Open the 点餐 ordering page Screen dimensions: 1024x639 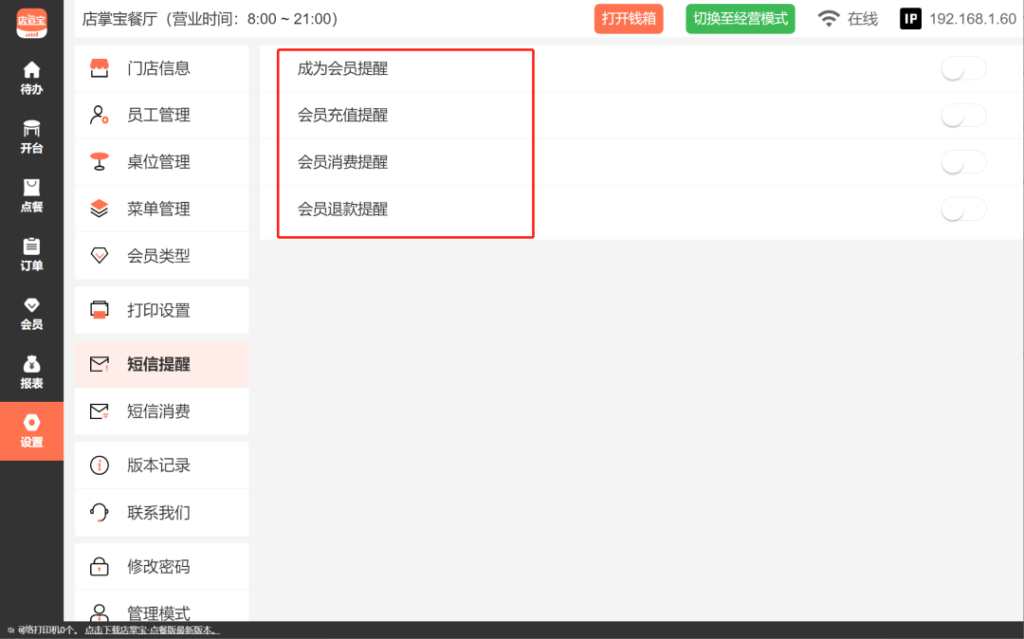click(31, 196)
